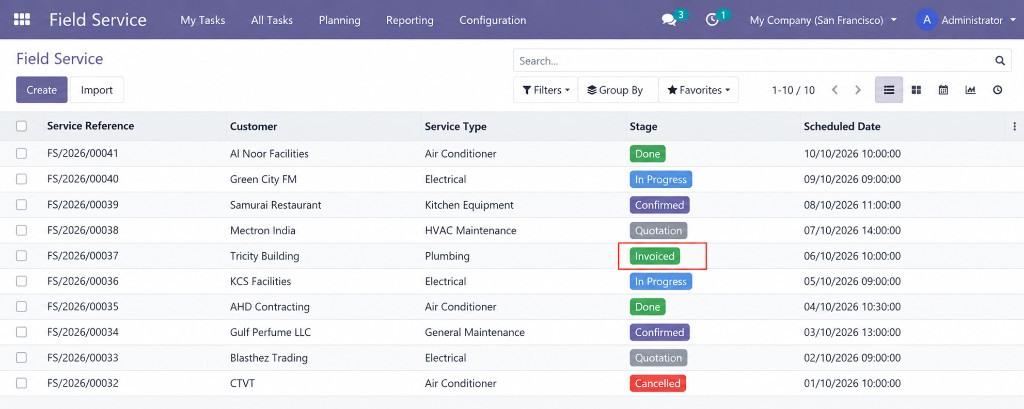This screenshot has height=409, width=1024.
Task: Open the Group By dropdown
Action: 618,90
